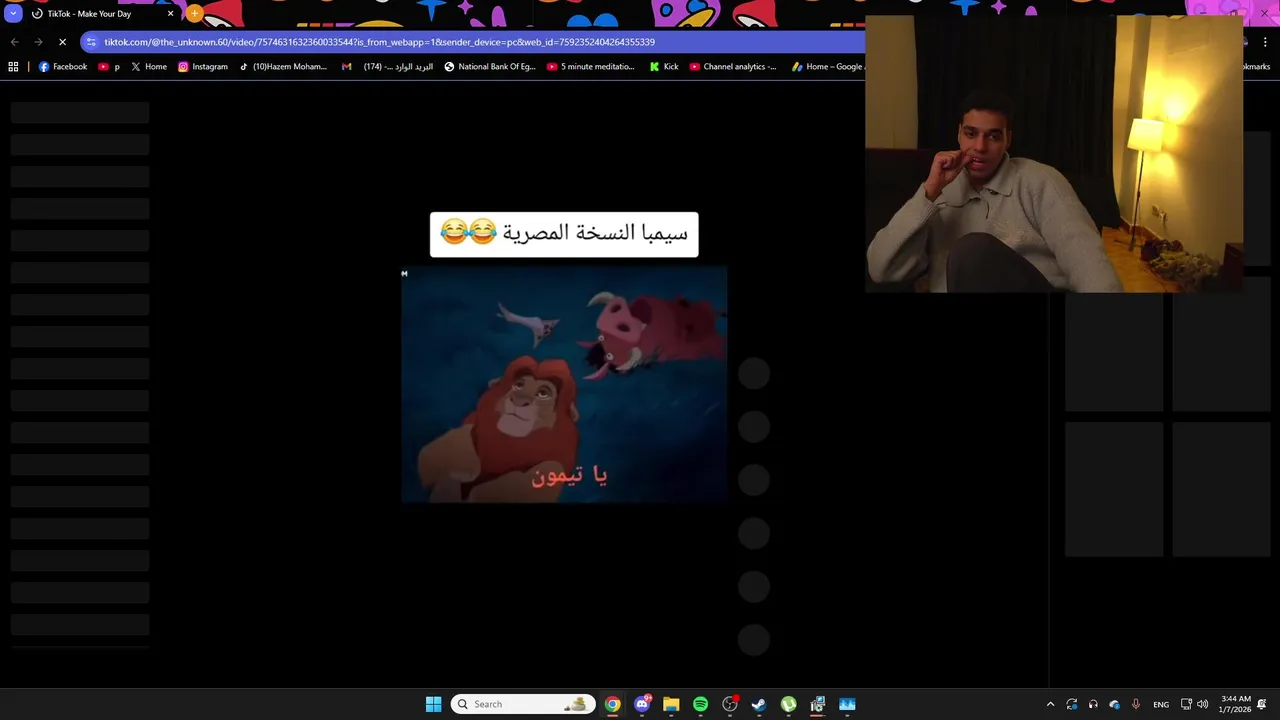Open the notifications bell icon
Image resolution: width=1280 pixels, height=720 pixels.
coord(1262,704)
